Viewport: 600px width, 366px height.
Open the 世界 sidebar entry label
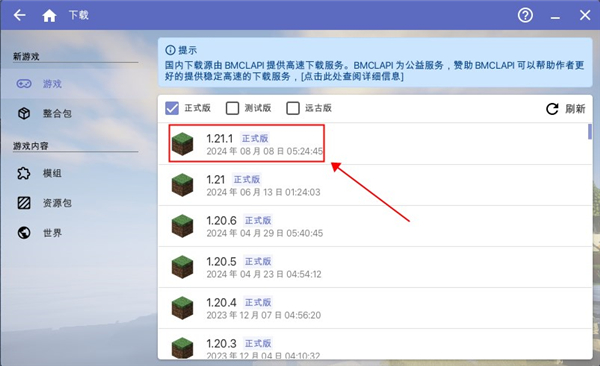52,233
